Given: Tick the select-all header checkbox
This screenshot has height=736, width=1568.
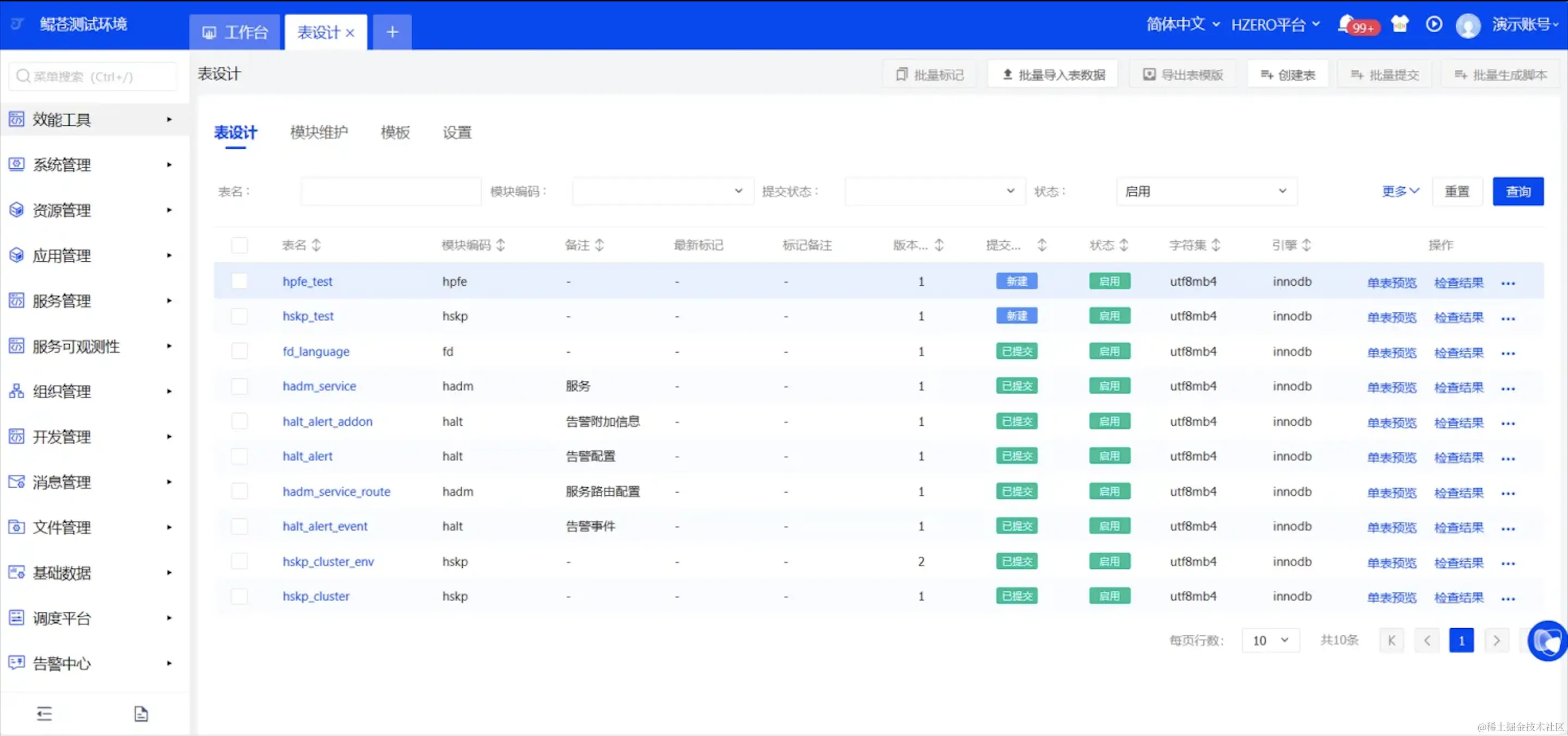Looking at the screenshot, I should [x=239, y=245].
